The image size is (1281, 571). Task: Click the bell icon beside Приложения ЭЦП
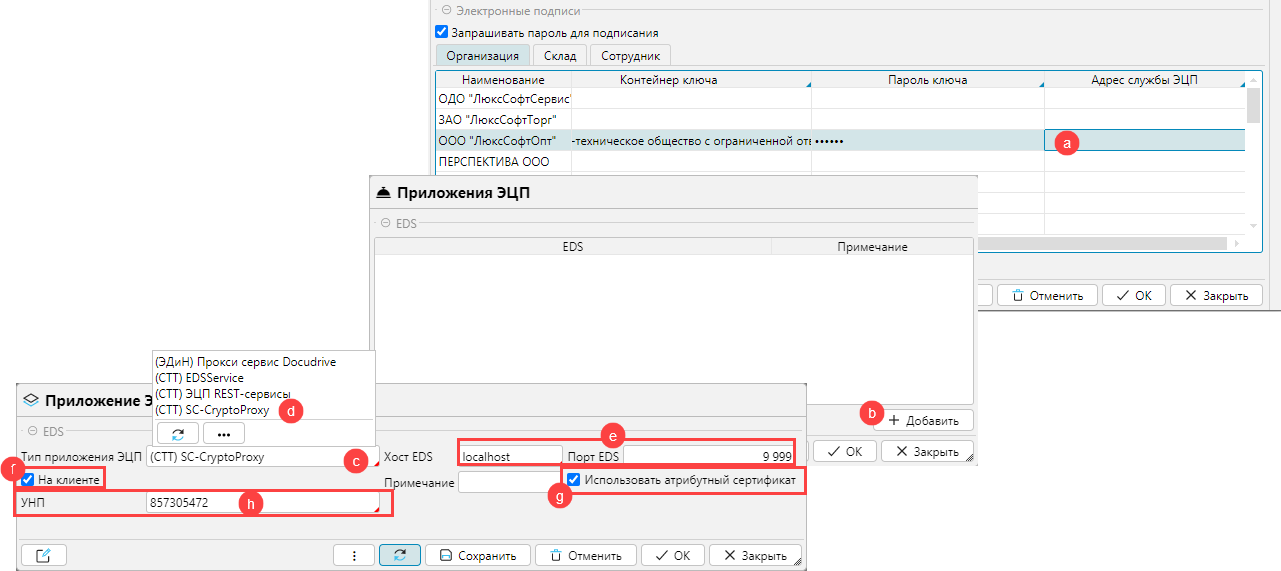[382, 193]
